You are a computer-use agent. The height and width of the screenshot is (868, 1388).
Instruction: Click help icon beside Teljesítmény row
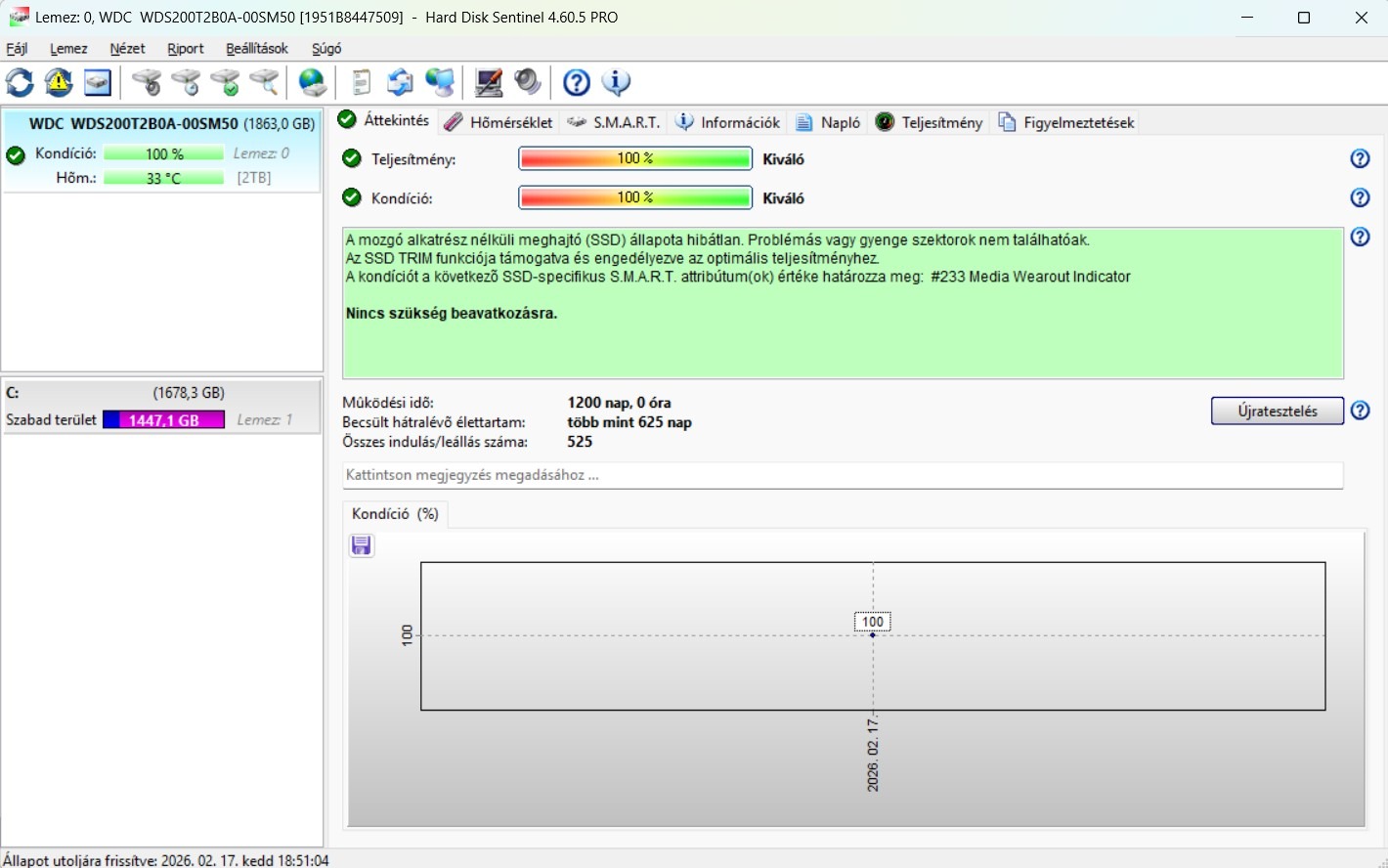(1360, 158)
